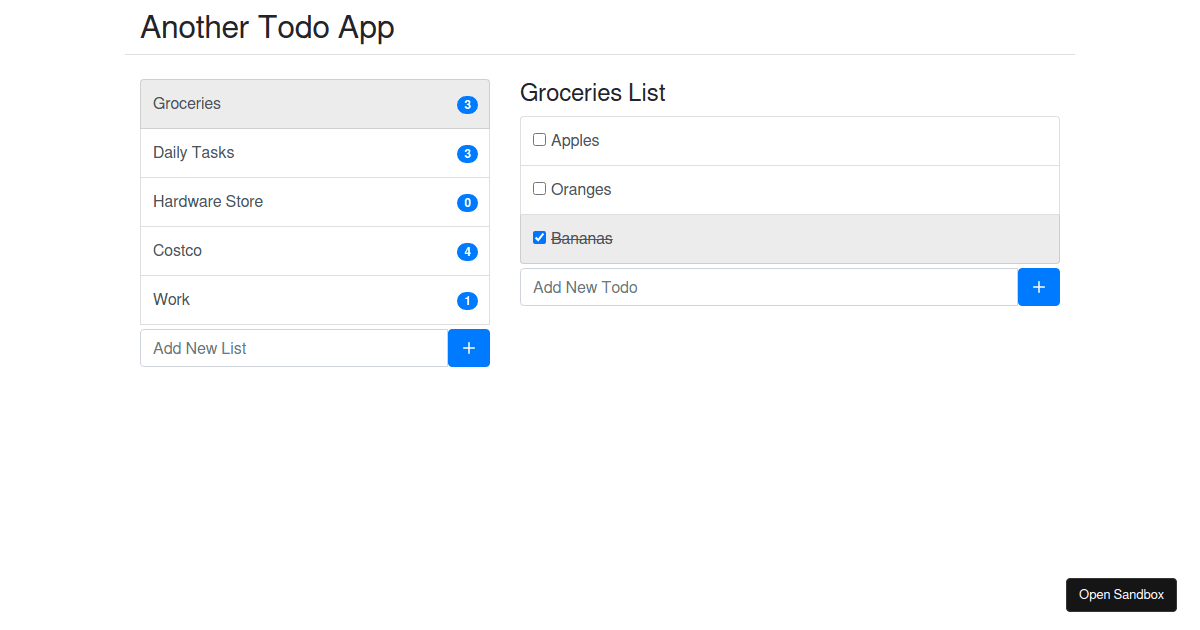
Task: Click the count badge next to Work
Action: (x=467, y=300)
